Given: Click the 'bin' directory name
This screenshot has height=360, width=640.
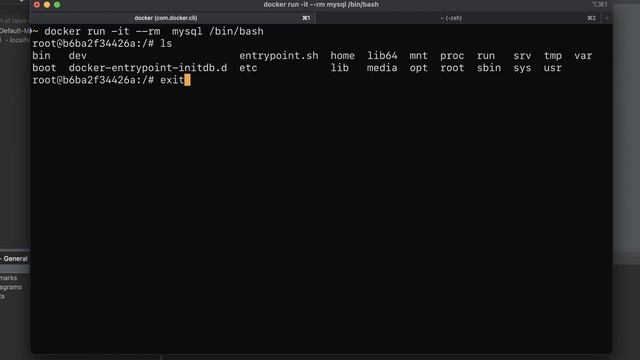Looking at the screenshot, I should click(41, 56).
